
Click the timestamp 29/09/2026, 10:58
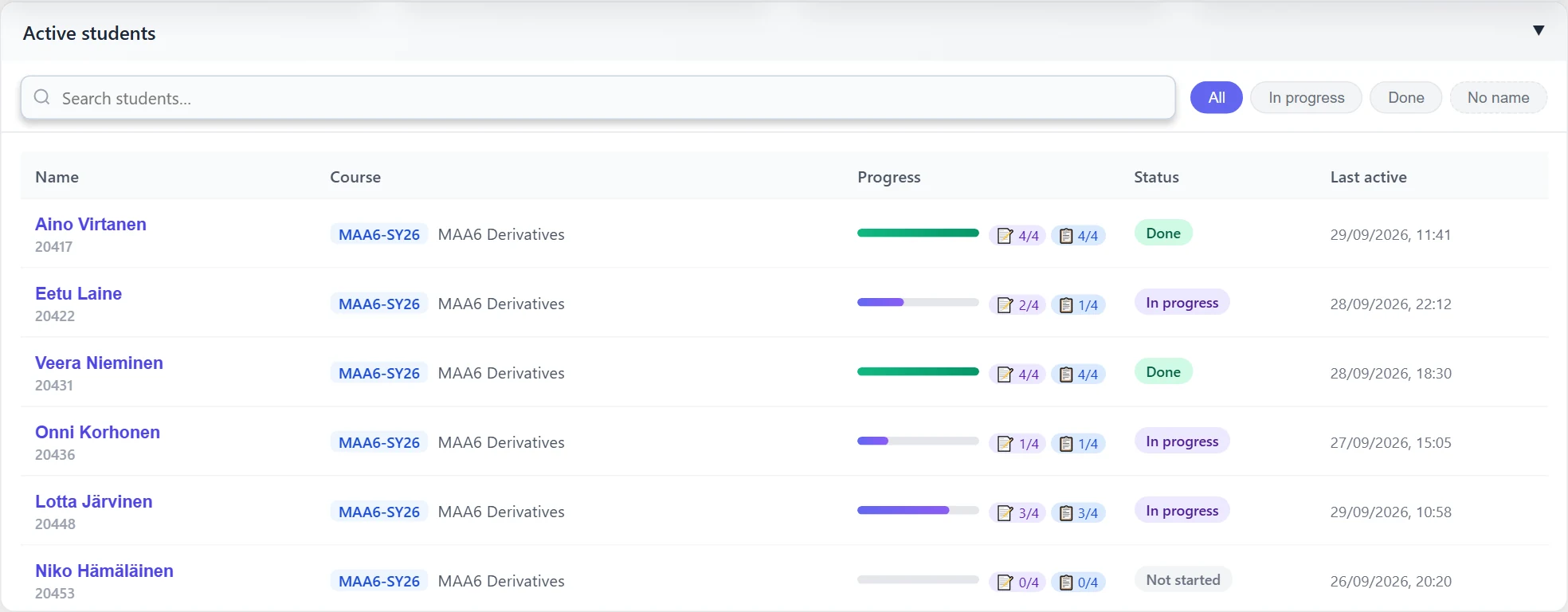[x=1390, y=512]
